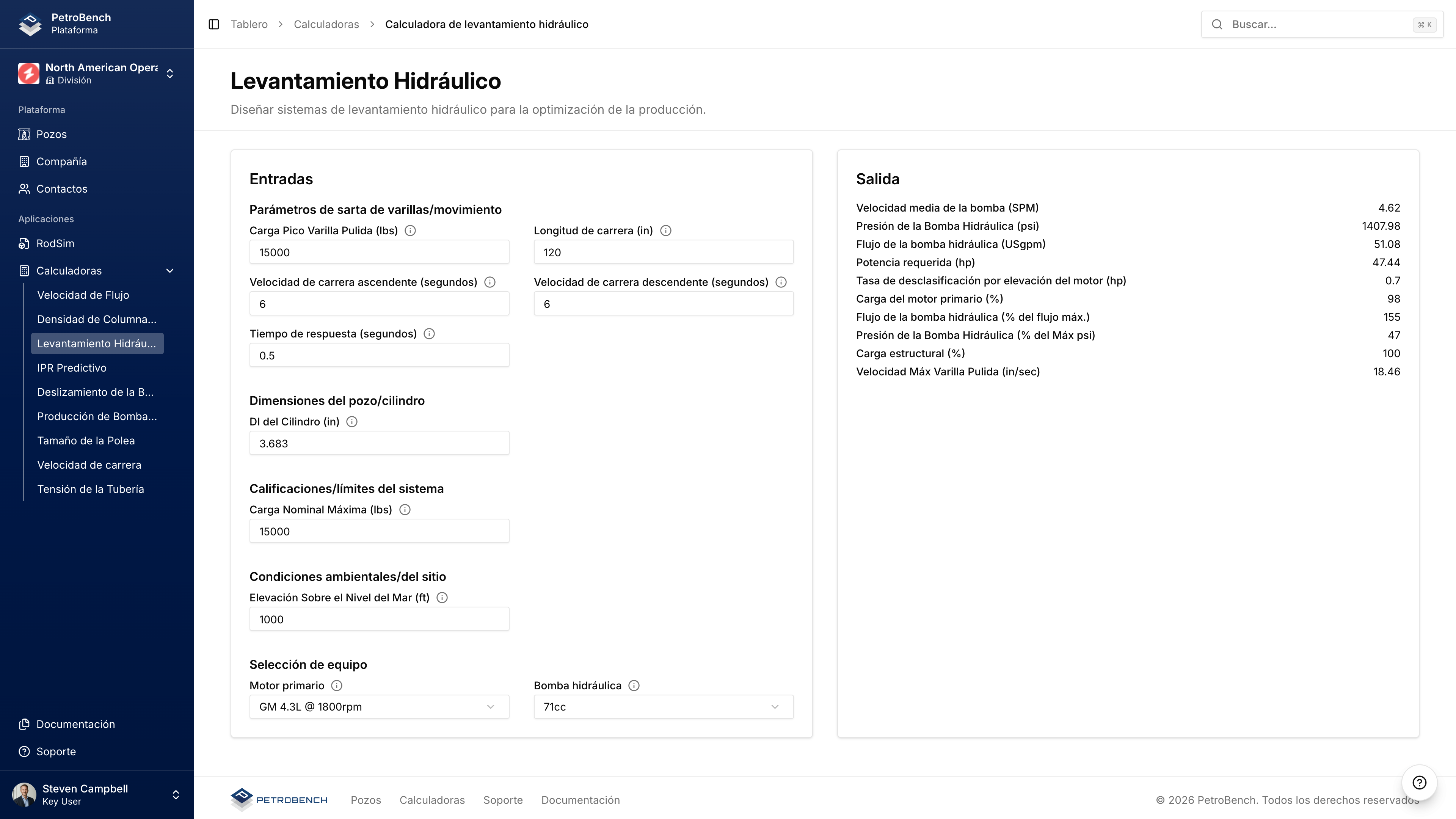Click the Carga Nominal Máxima input field
The image size is (1456, 819).
click(379, 531)
